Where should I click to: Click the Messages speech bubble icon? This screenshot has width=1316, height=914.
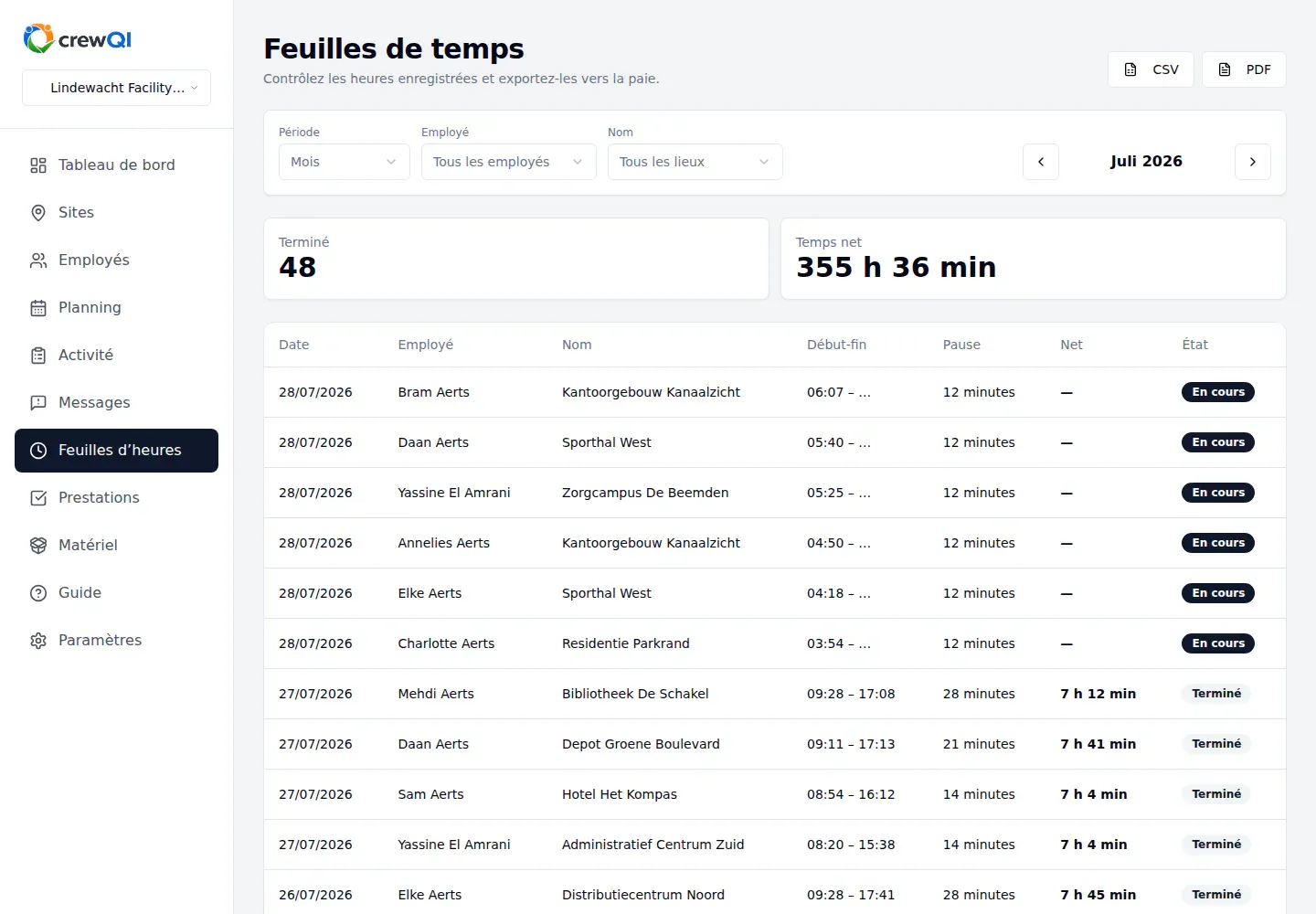click(x=38, y=403)
